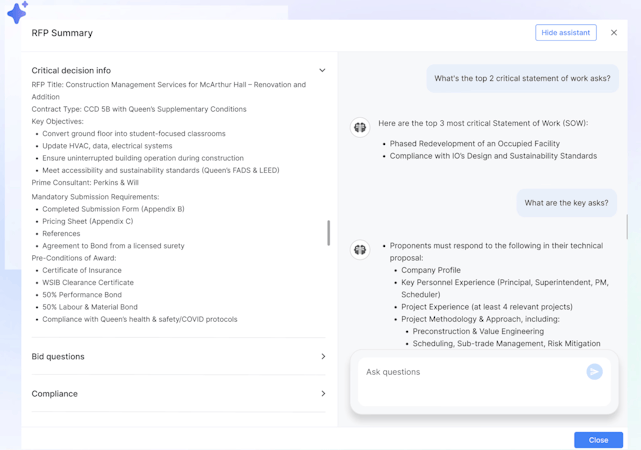Click the sparkle AI assistant icon
The width and height of the screenshot is (641, 450).
point(17,13)
